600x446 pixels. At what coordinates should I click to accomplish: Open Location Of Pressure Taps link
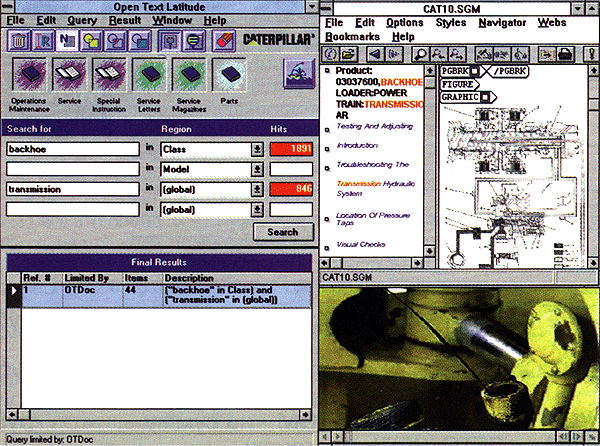pos(373,219)
